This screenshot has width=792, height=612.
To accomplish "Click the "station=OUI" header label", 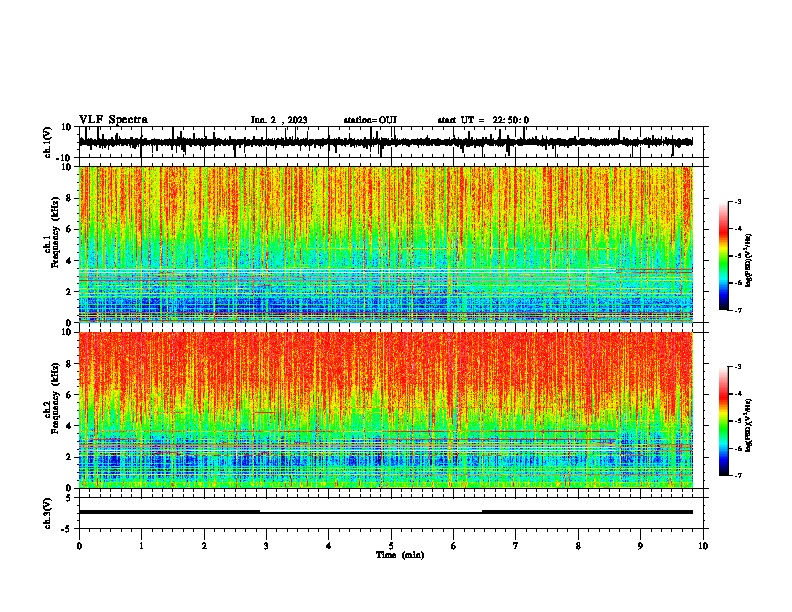I will coord(370,120).
